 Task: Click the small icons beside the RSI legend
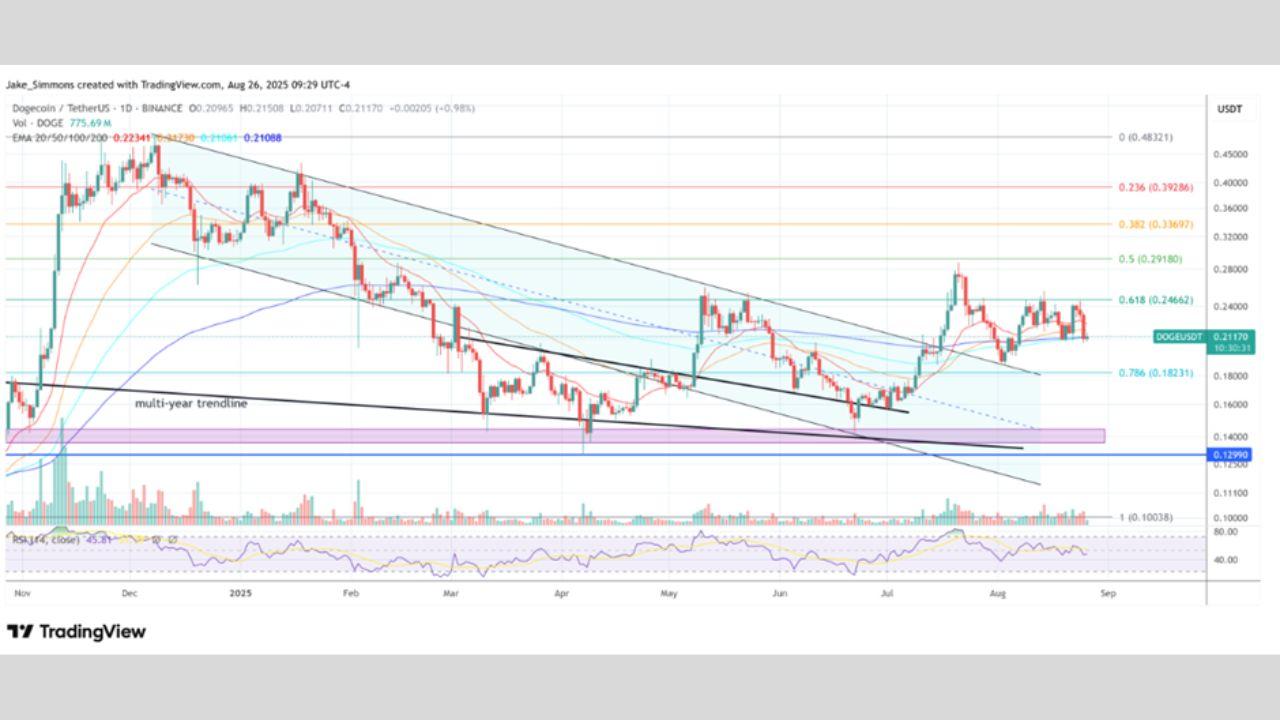click(165, 539)
